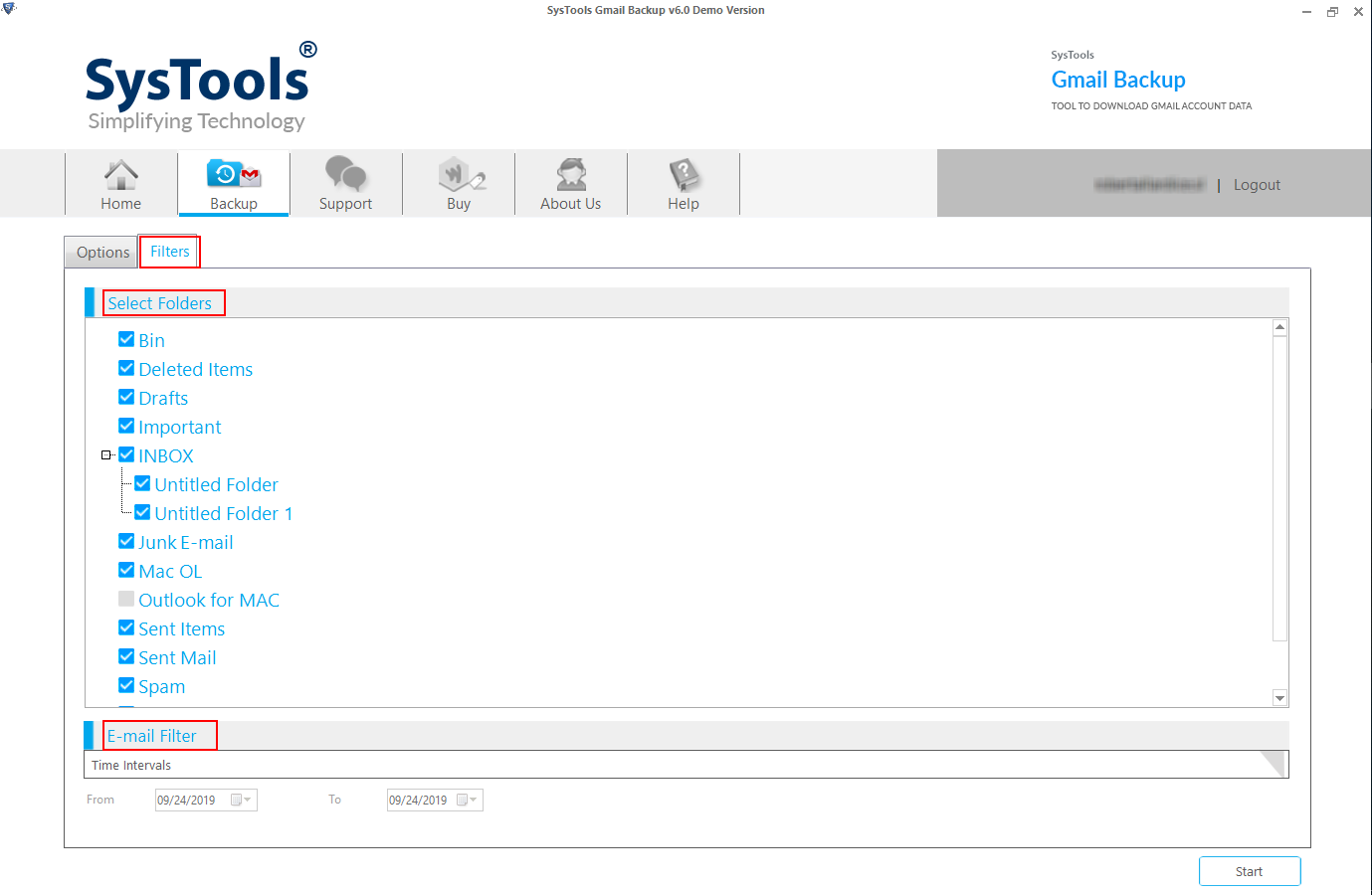The image size is (1372, 895).
Task: Restore the window size button
Action: (x=1332, y=12)
